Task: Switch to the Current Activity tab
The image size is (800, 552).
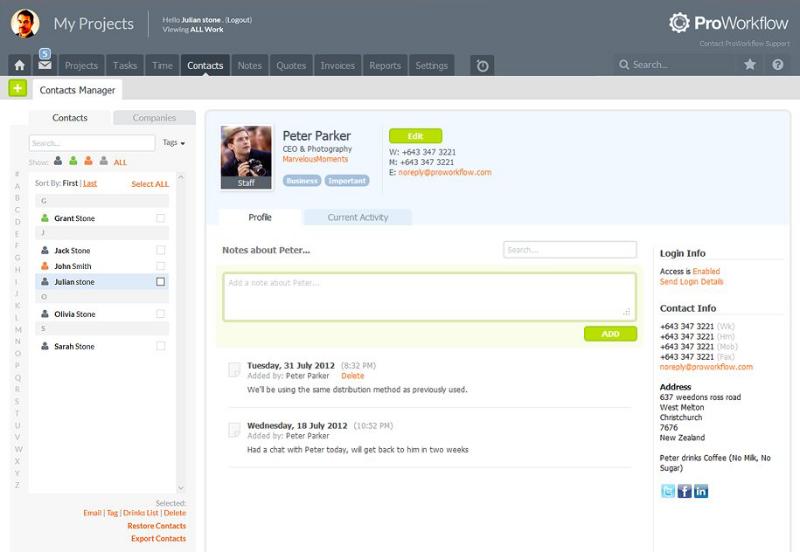Action: click(358, 217)
